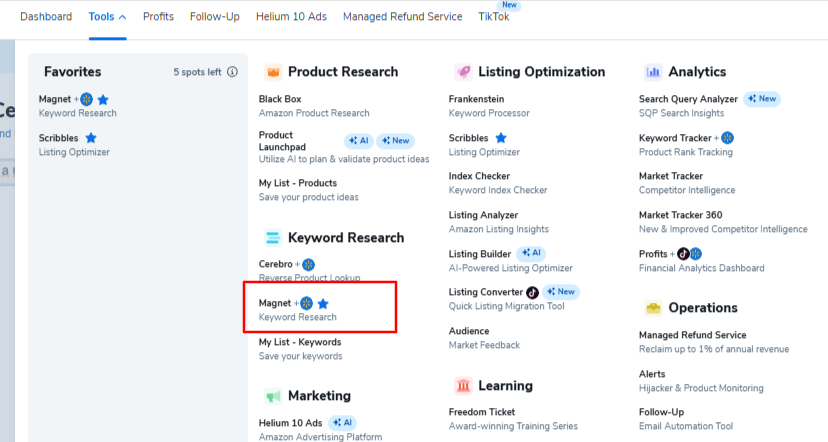Click '5 spots left' text
The width and height of the screenshot is (828, 442).
click(197, 72)
